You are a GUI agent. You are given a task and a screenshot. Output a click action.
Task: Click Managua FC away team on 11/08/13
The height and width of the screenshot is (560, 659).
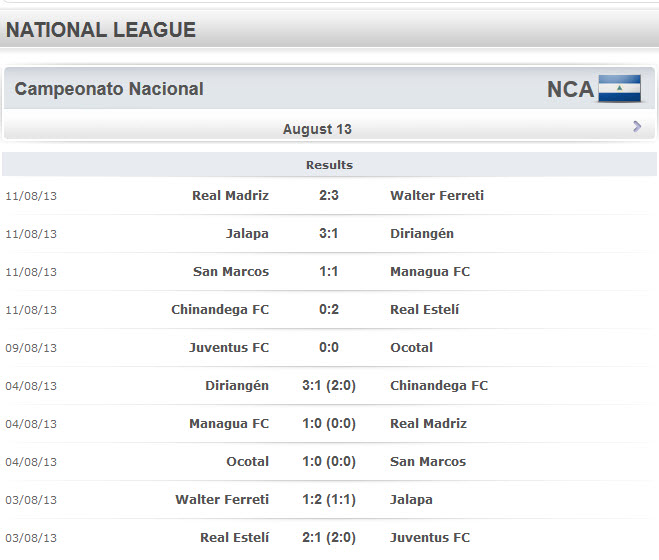pyautogui.click(x=429, y=272)
